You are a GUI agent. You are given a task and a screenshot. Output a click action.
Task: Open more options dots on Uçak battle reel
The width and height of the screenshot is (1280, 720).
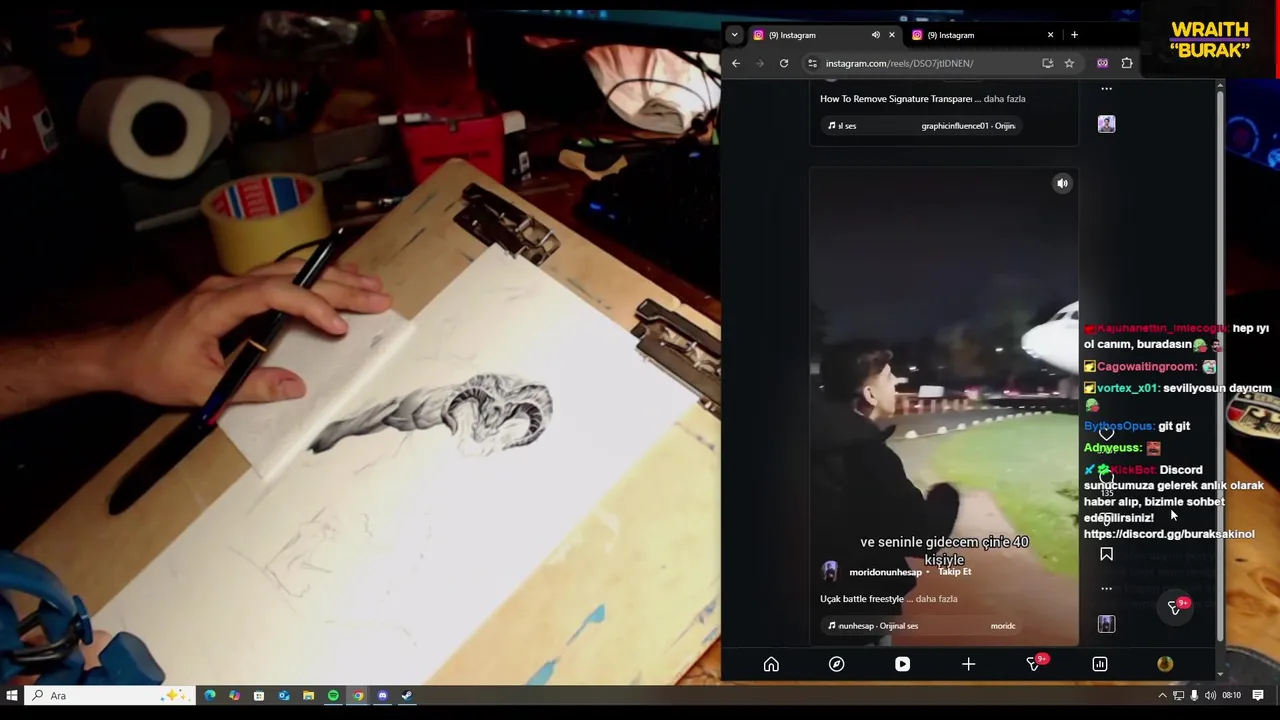pos(1106,589)
